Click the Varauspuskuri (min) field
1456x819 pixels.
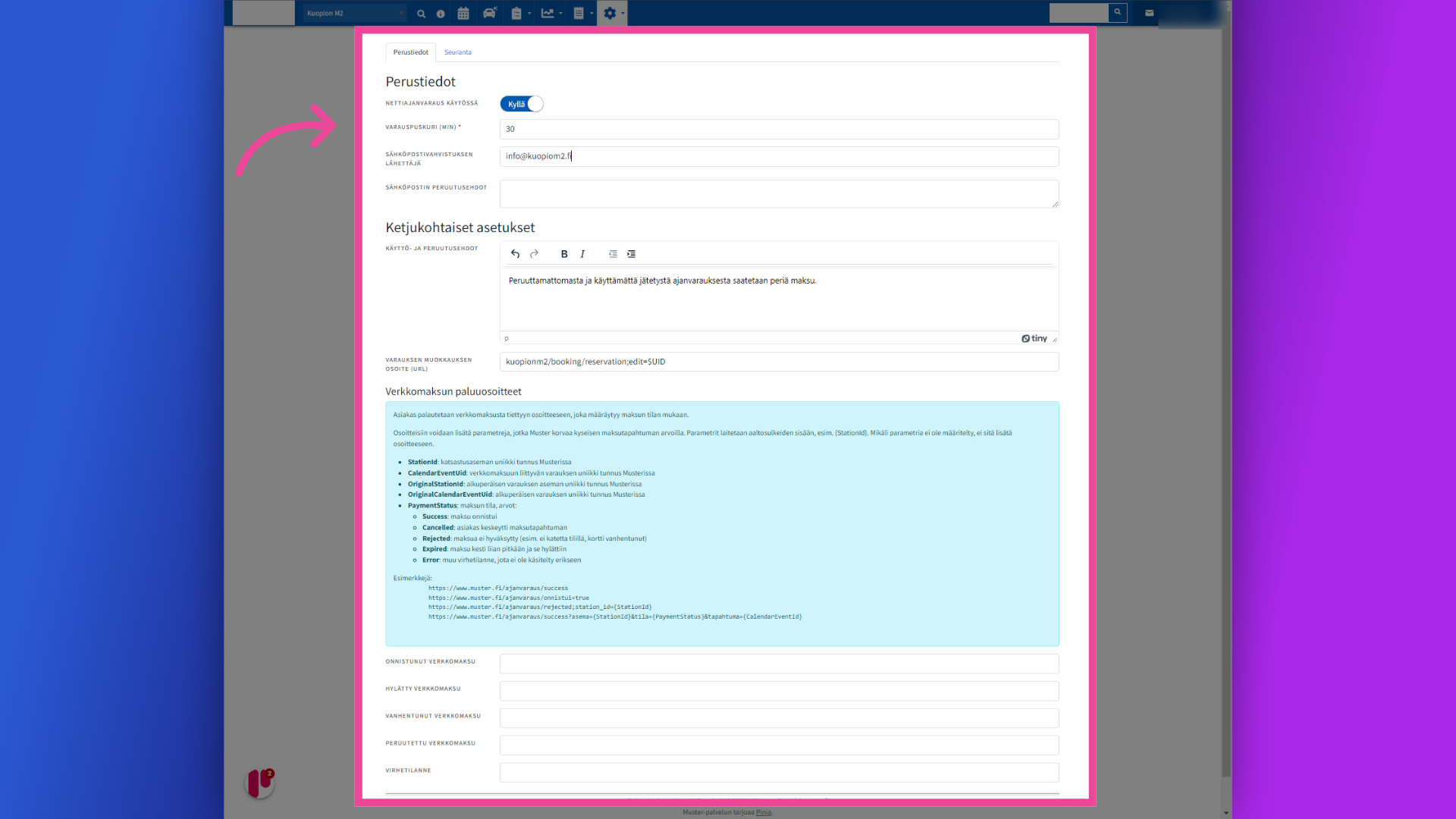point(779,129)
